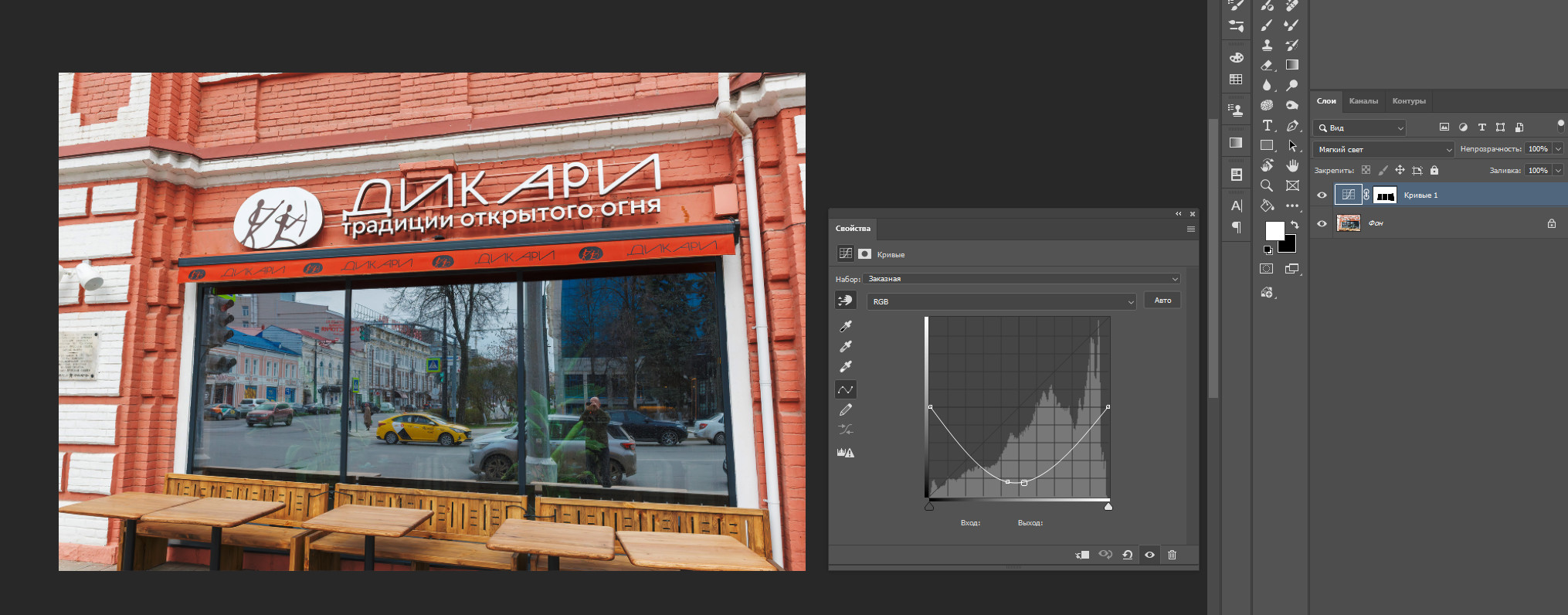Image resolution: width=1568 pixels, height=615 pixels.
Task: Open the RGB channel dropdown in Curves
Action: pyautogui.click(x=1002, y=301)
